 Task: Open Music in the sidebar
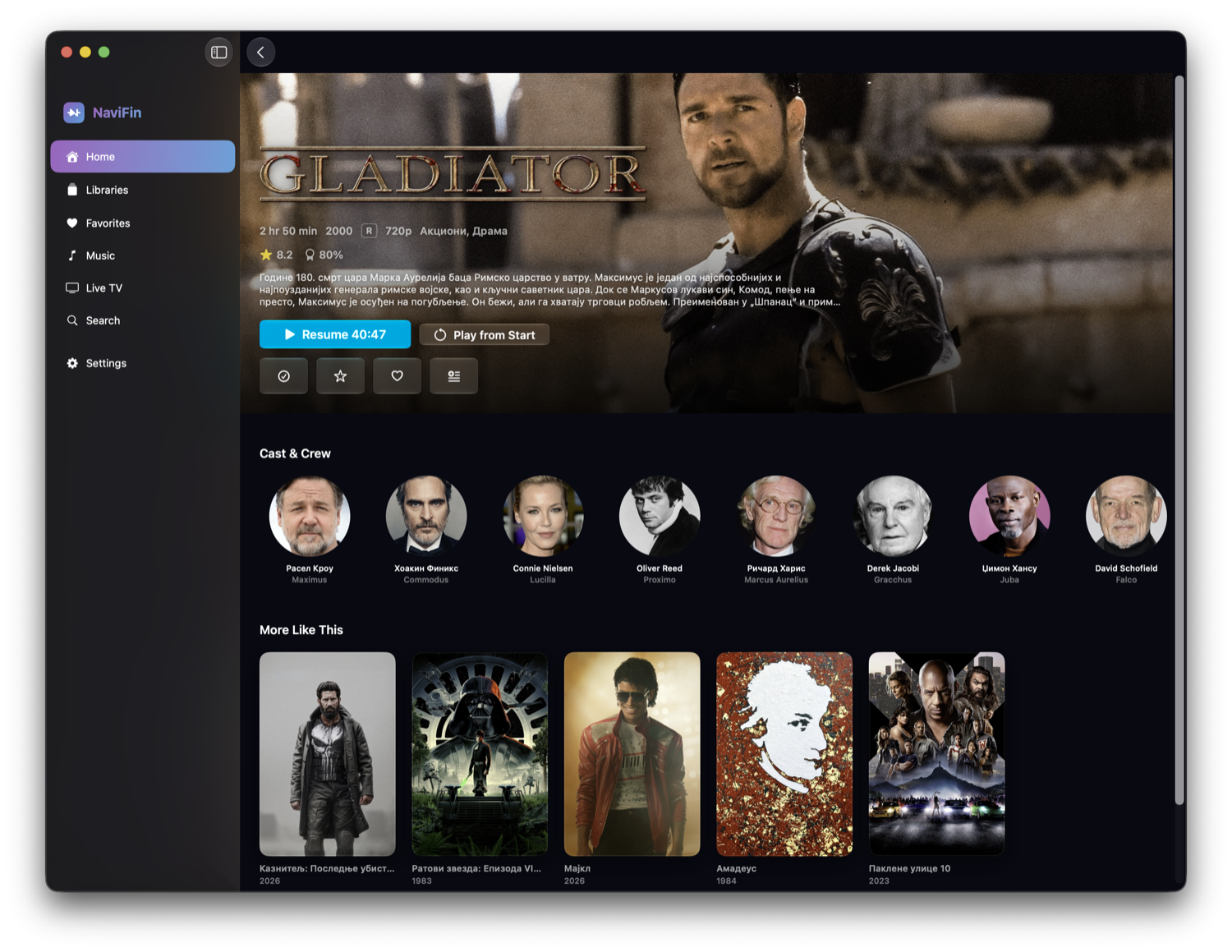(x=143, y=255)
